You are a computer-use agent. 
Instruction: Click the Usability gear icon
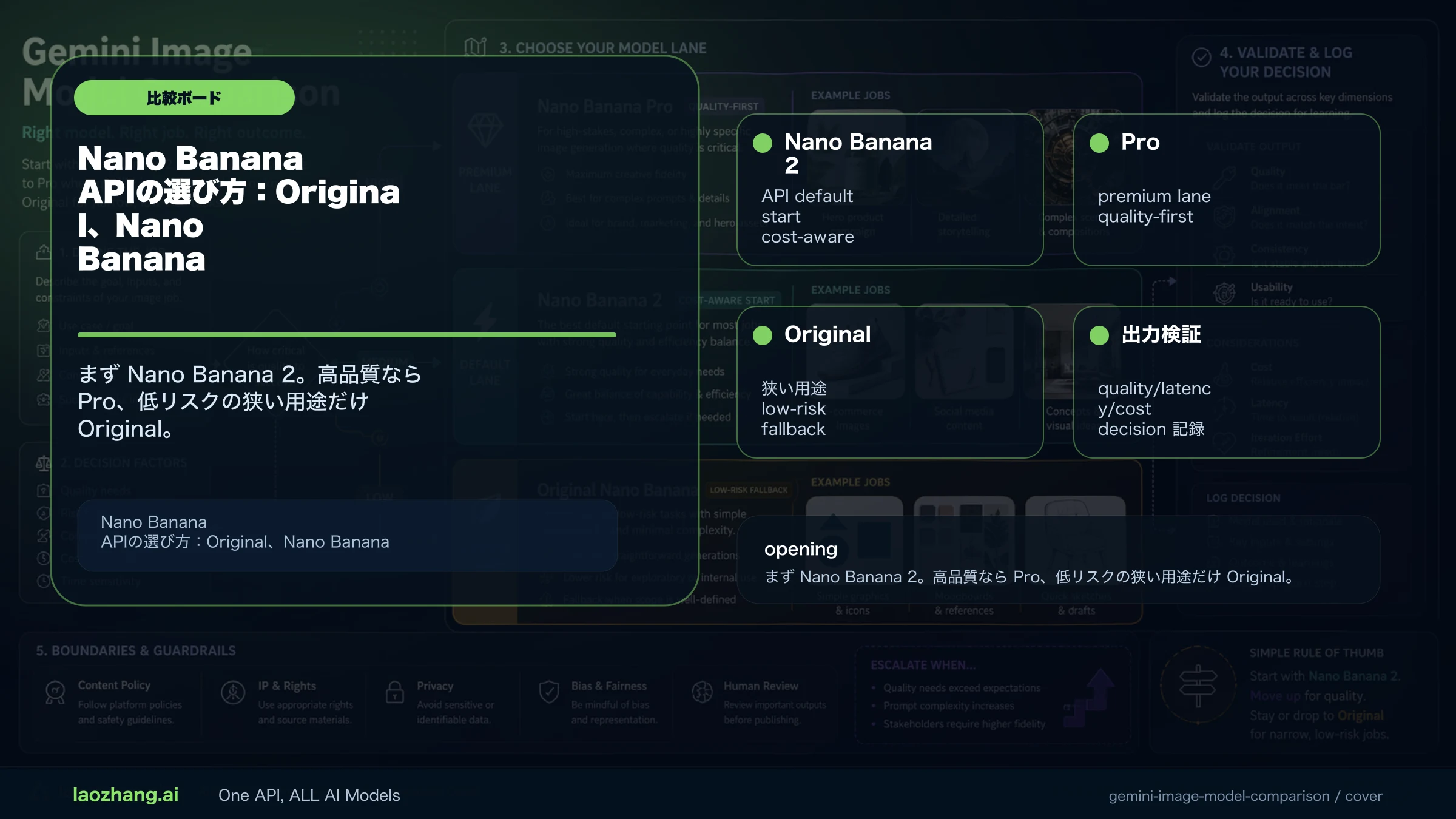[1224, 294]
